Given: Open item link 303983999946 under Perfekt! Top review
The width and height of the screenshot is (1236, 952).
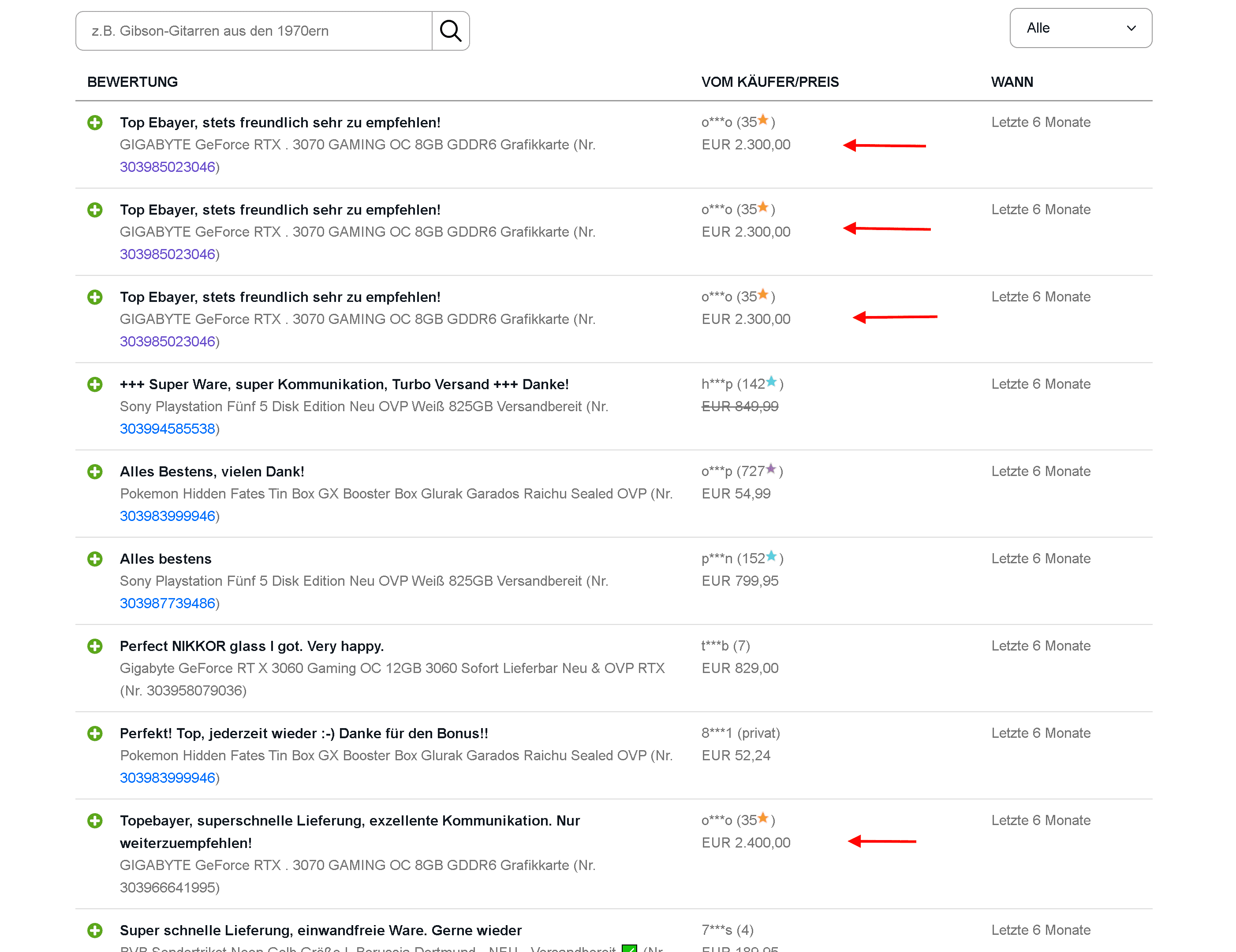Looking at the screenshot, I should (x=168, y=778).
